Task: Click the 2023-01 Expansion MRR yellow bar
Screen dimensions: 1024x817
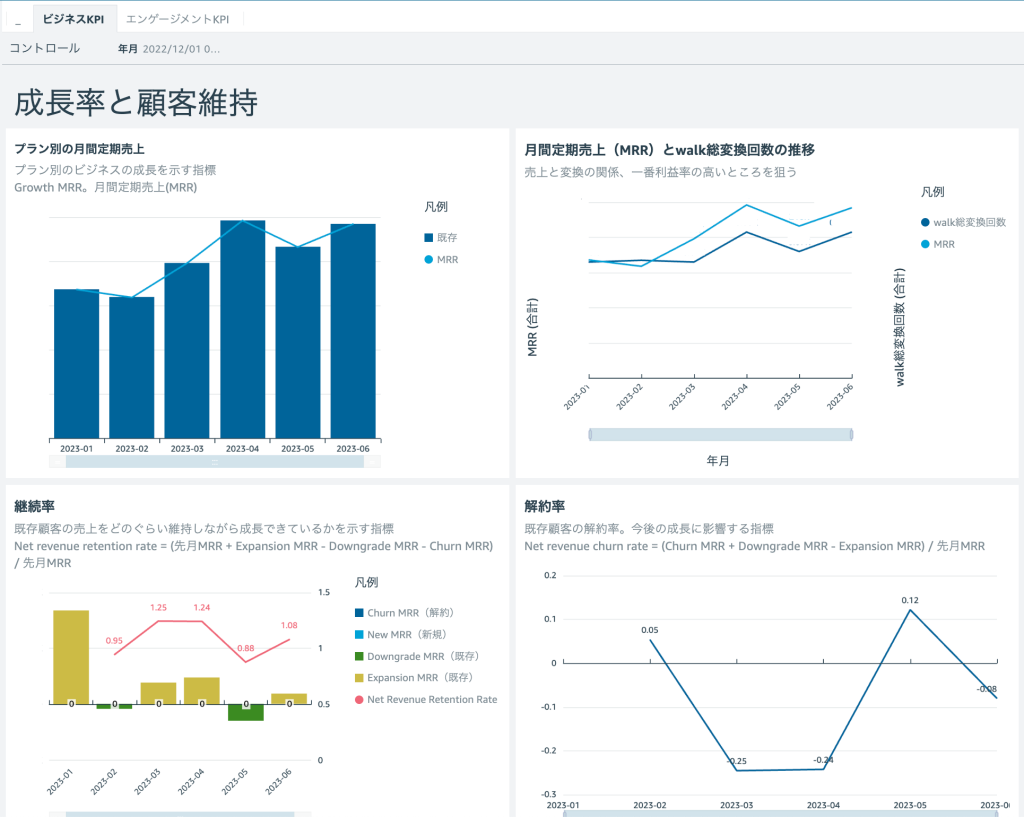Action: tap(71, 657)
